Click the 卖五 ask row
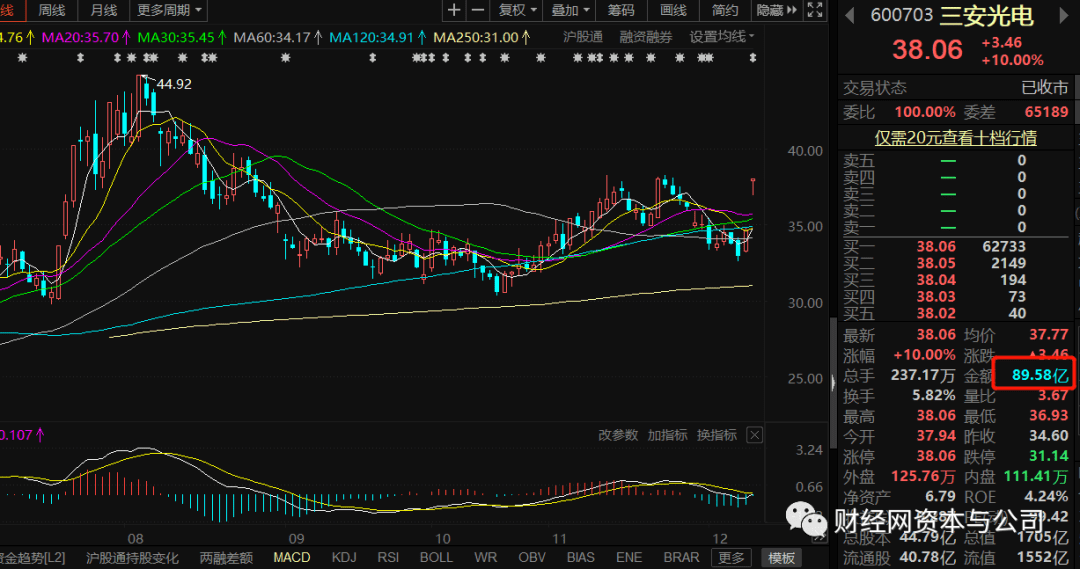 955,161
